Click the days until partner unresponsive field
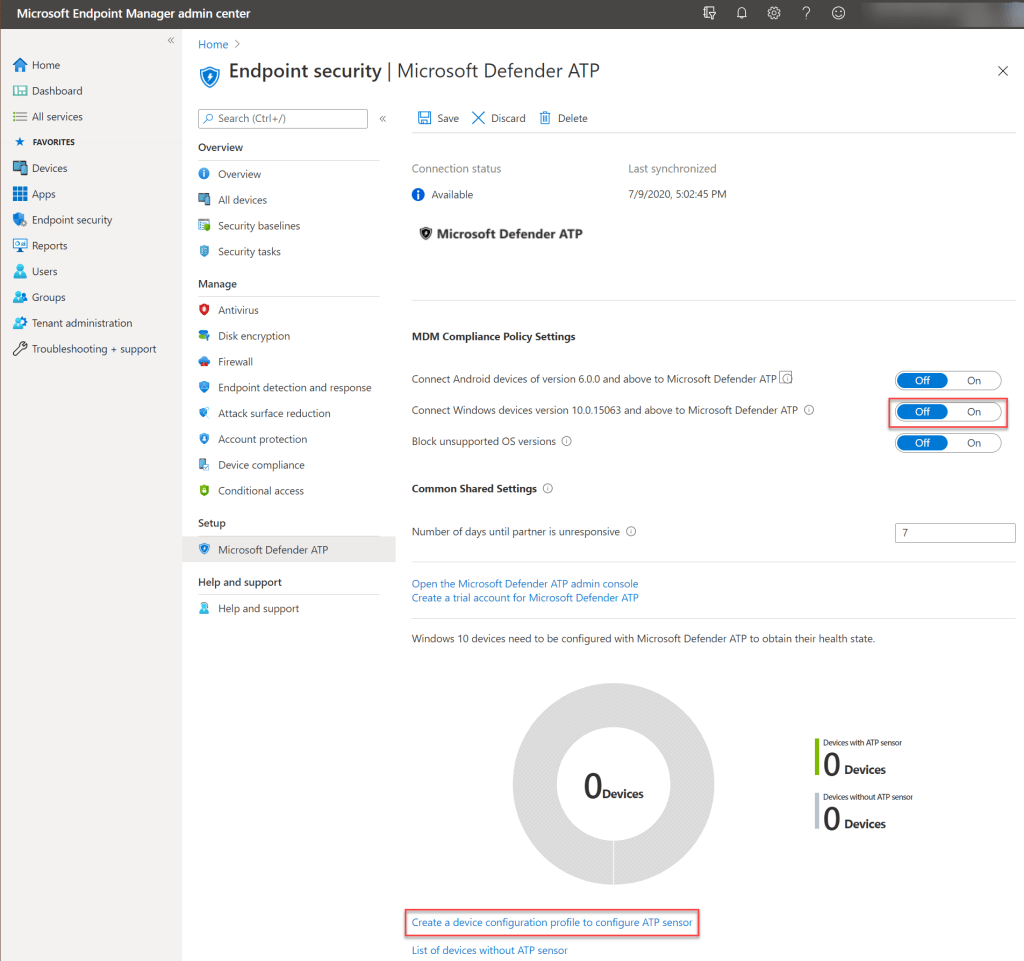1024x961 pixels. point(954,533)
